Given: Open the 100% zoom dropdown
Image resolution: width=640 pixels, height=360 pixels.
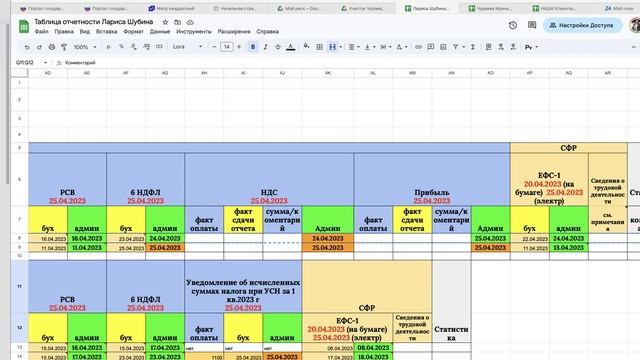Looking at the screenshot, I should pos(84,47).
